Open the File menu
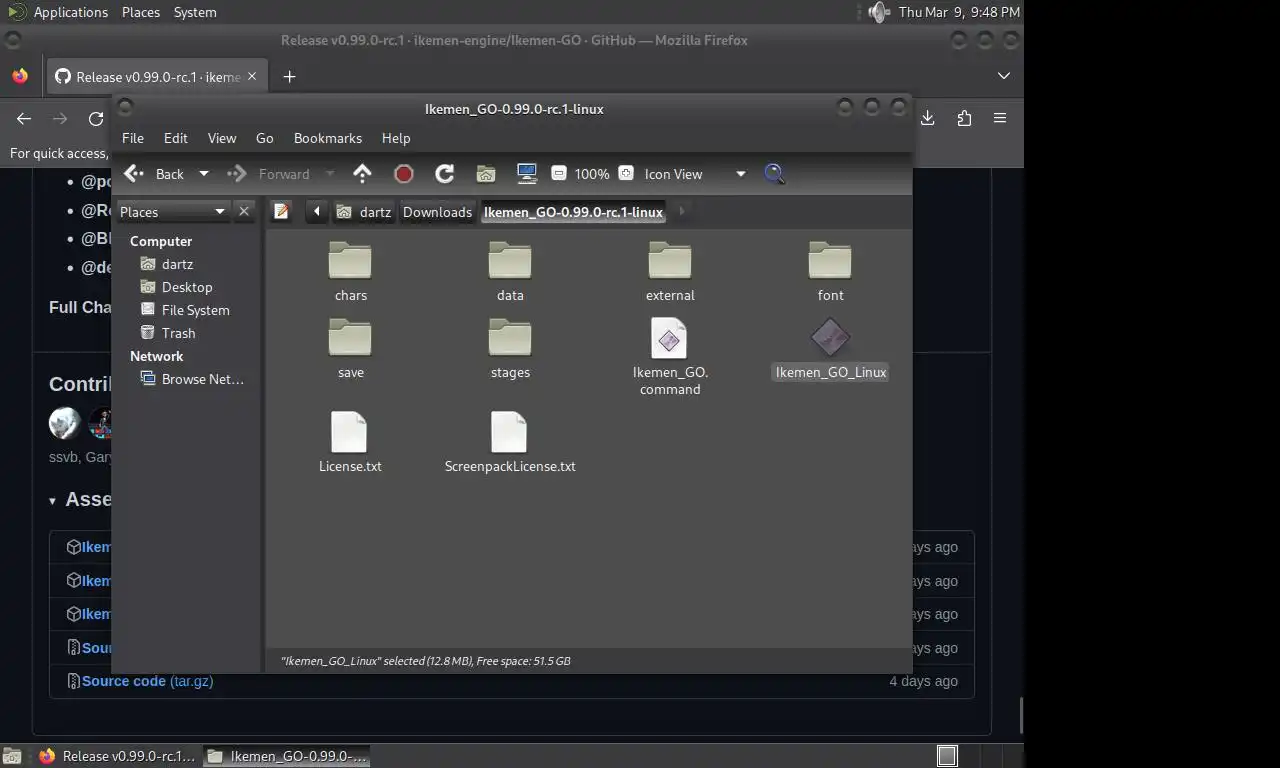The width and height of the screenshot is (1280, 768). (x=133, y=138)
